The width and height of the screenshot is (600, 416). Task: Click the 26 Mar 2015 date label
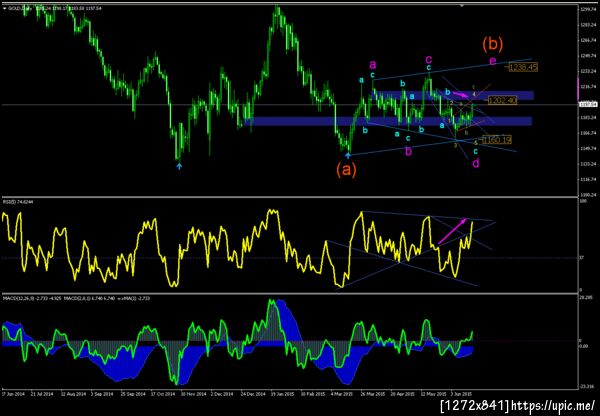point(373,393)
